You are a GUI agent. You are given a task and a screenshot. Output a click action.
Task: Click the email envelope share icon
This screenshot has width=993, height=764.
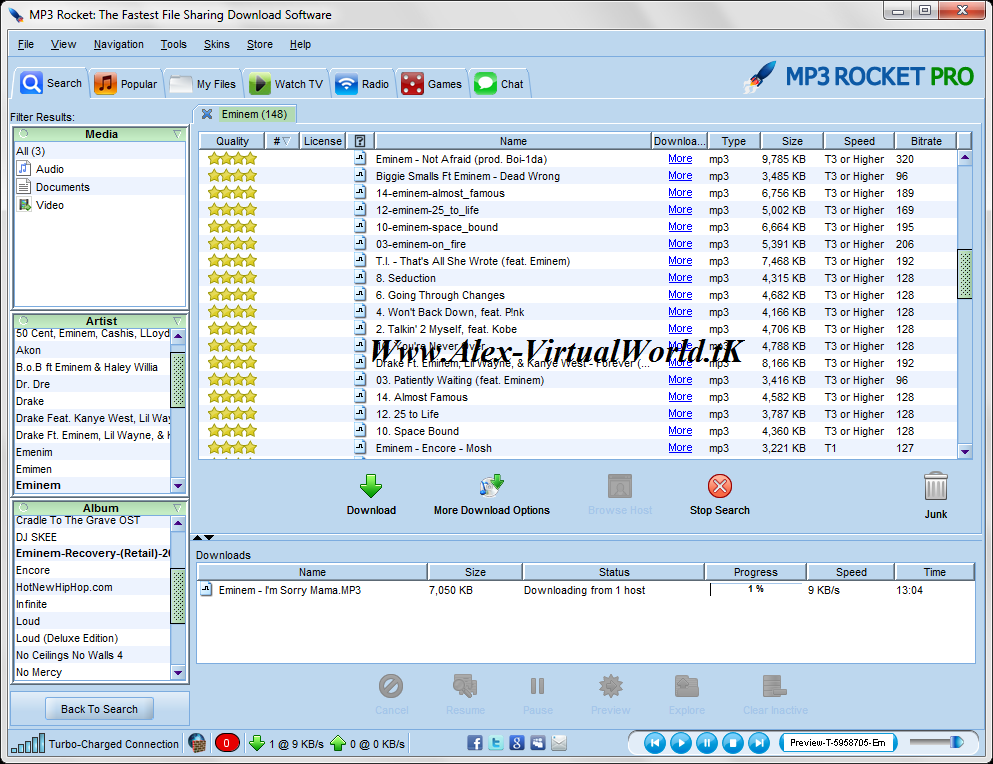coord(559,743)
